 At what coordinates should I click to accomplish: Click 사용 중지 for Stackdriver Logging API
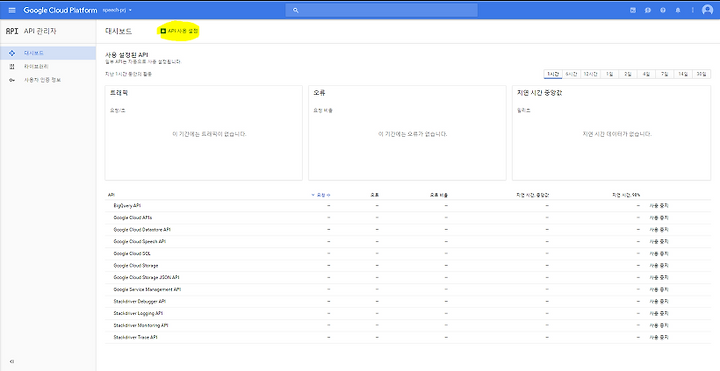[x=659, y=313]
